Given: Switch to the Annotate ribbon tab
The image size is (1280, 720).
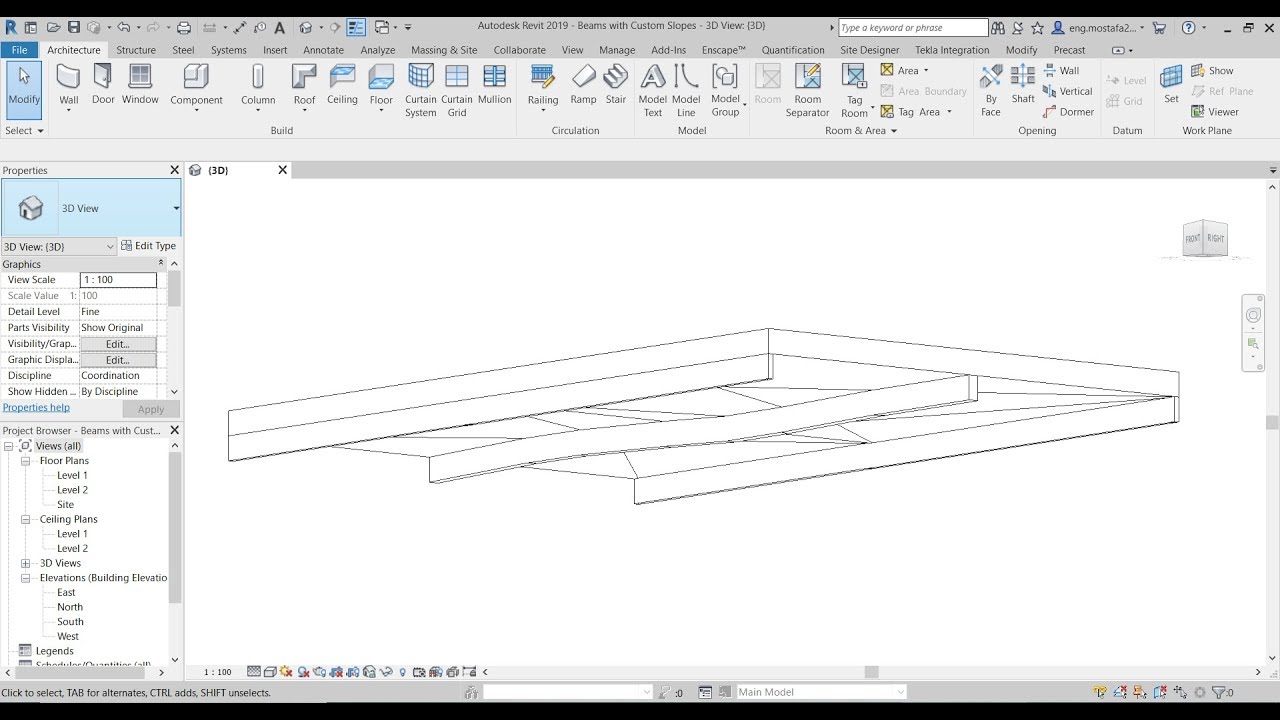Looking at the screenshot, I should coord(323,50).
